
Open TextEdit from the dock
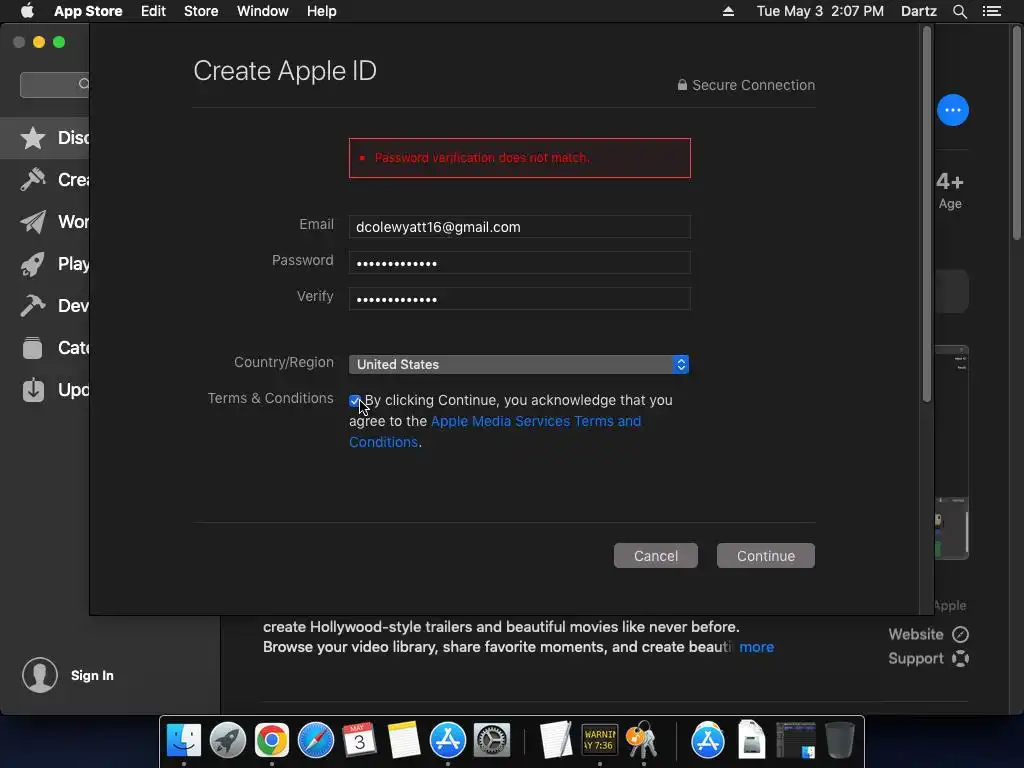click(556, 740)
